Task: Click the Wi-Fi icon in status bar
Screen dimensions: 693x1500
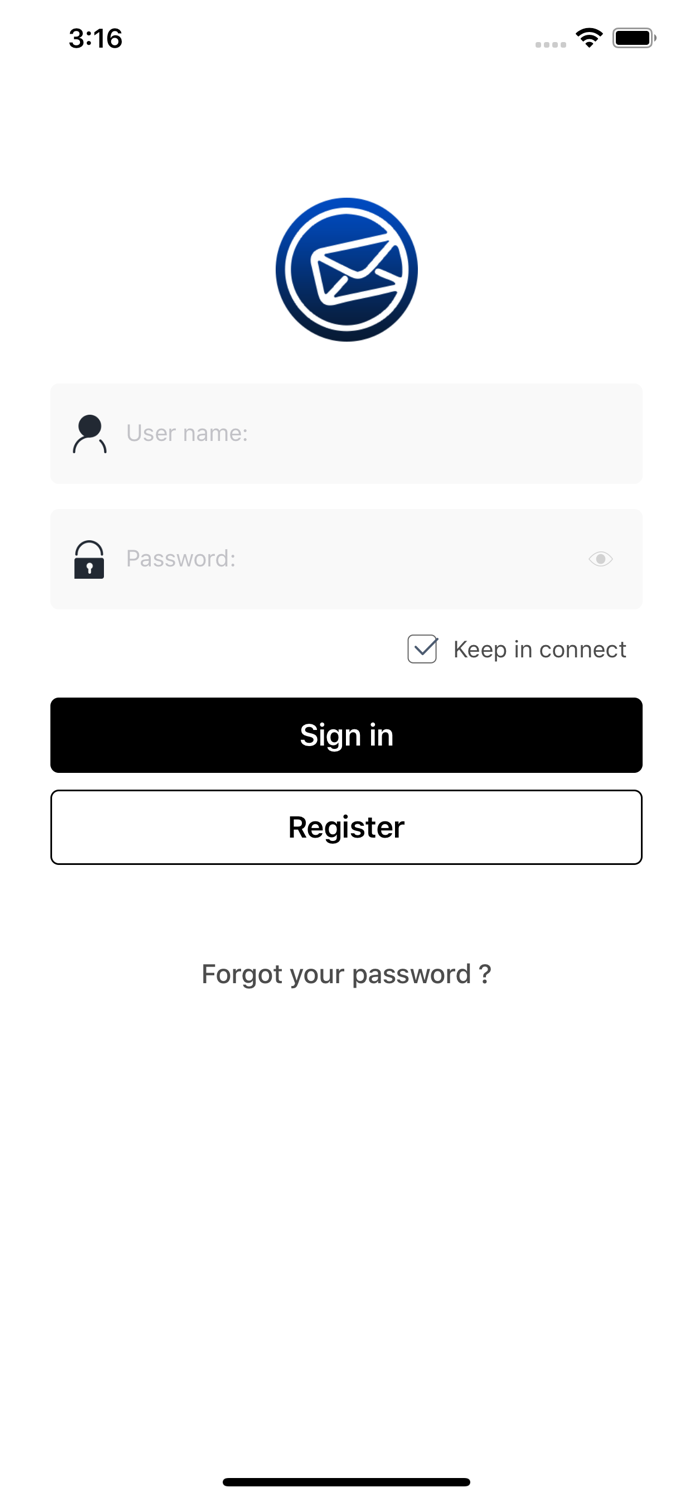Action: point(588,37)
